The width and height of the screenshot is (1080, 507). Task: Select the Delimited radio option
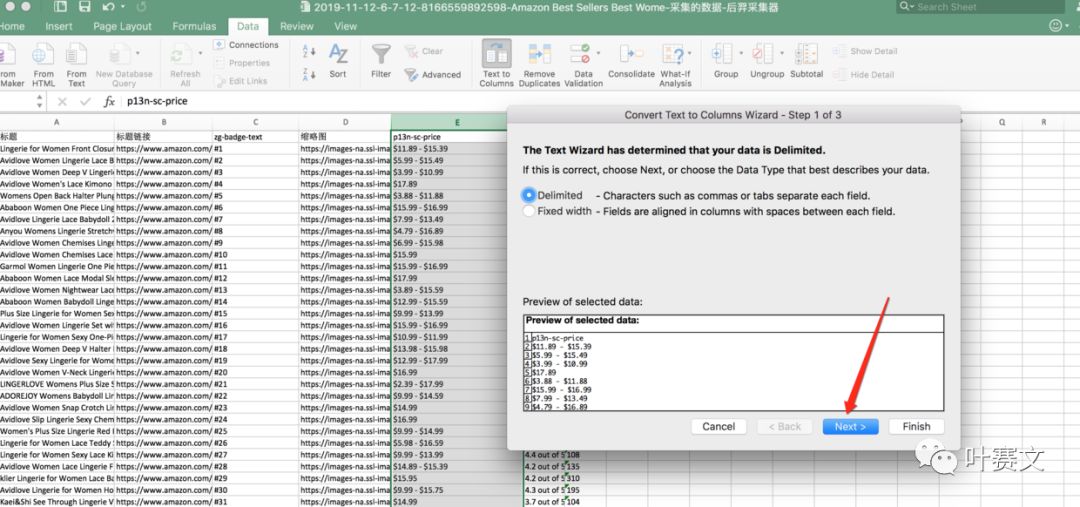point(528,195)
